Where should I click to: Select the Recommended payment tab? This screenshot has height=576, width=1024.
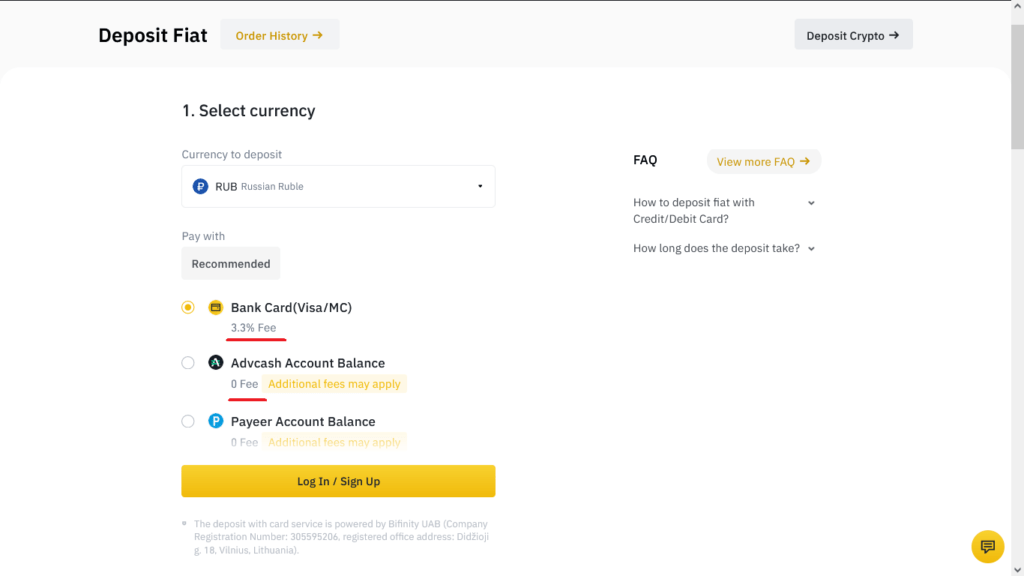[231, 264]
